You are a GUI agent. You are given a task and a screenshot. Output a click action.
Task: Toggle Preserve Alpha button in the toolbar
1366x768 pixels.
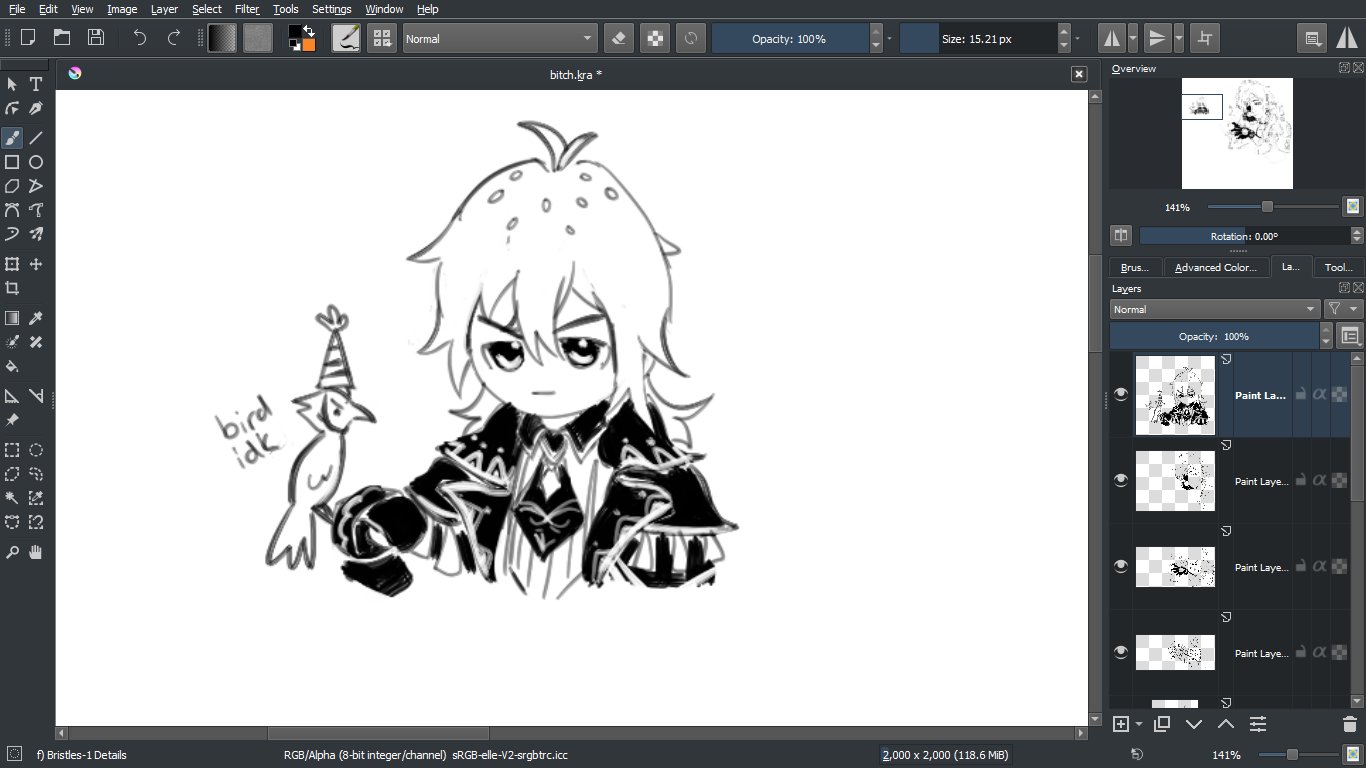tap(654, 39)
